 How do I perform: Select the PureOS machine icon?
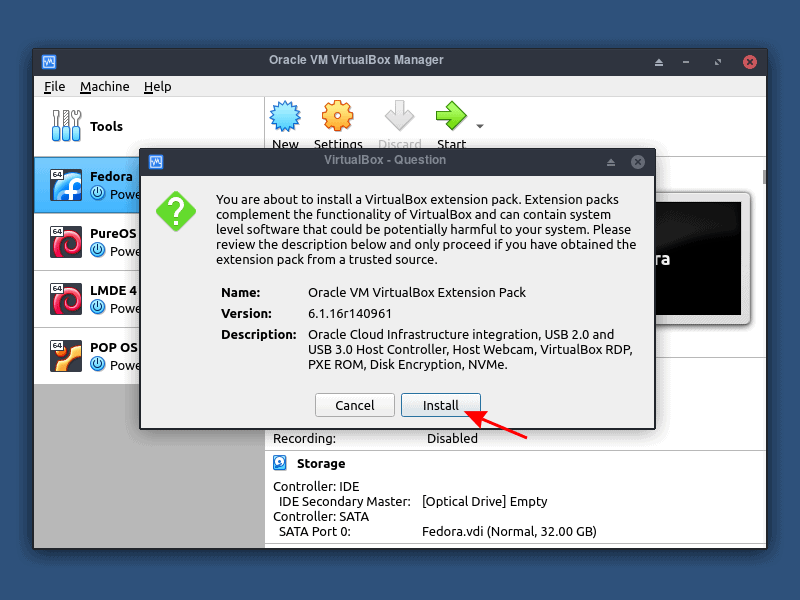(x=66, y=242)
